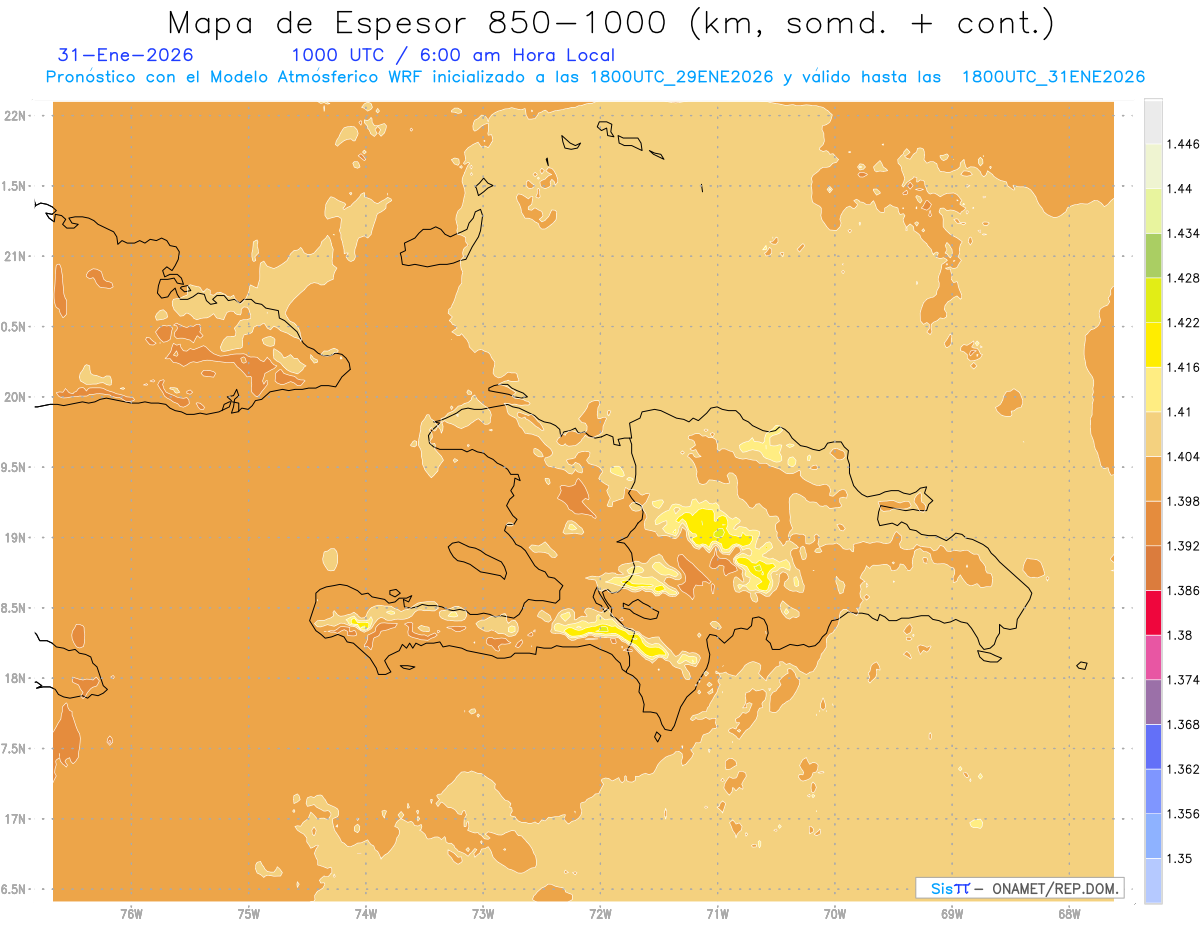Click the colorbar label '1.374'

click(x=1183, y=680)
